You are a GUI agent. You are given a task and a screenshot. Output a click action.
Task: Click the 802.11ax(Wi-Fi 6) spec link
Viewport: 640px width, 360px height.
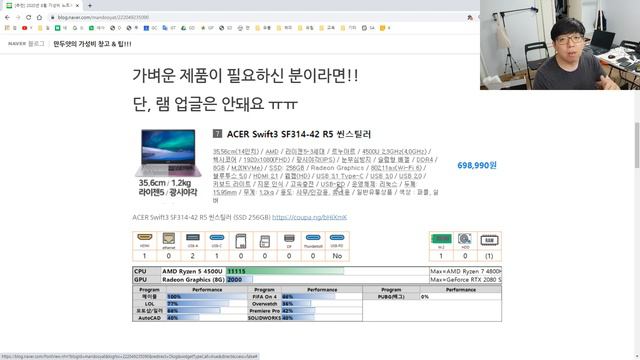pyautogui.click(x=396, y=168)
